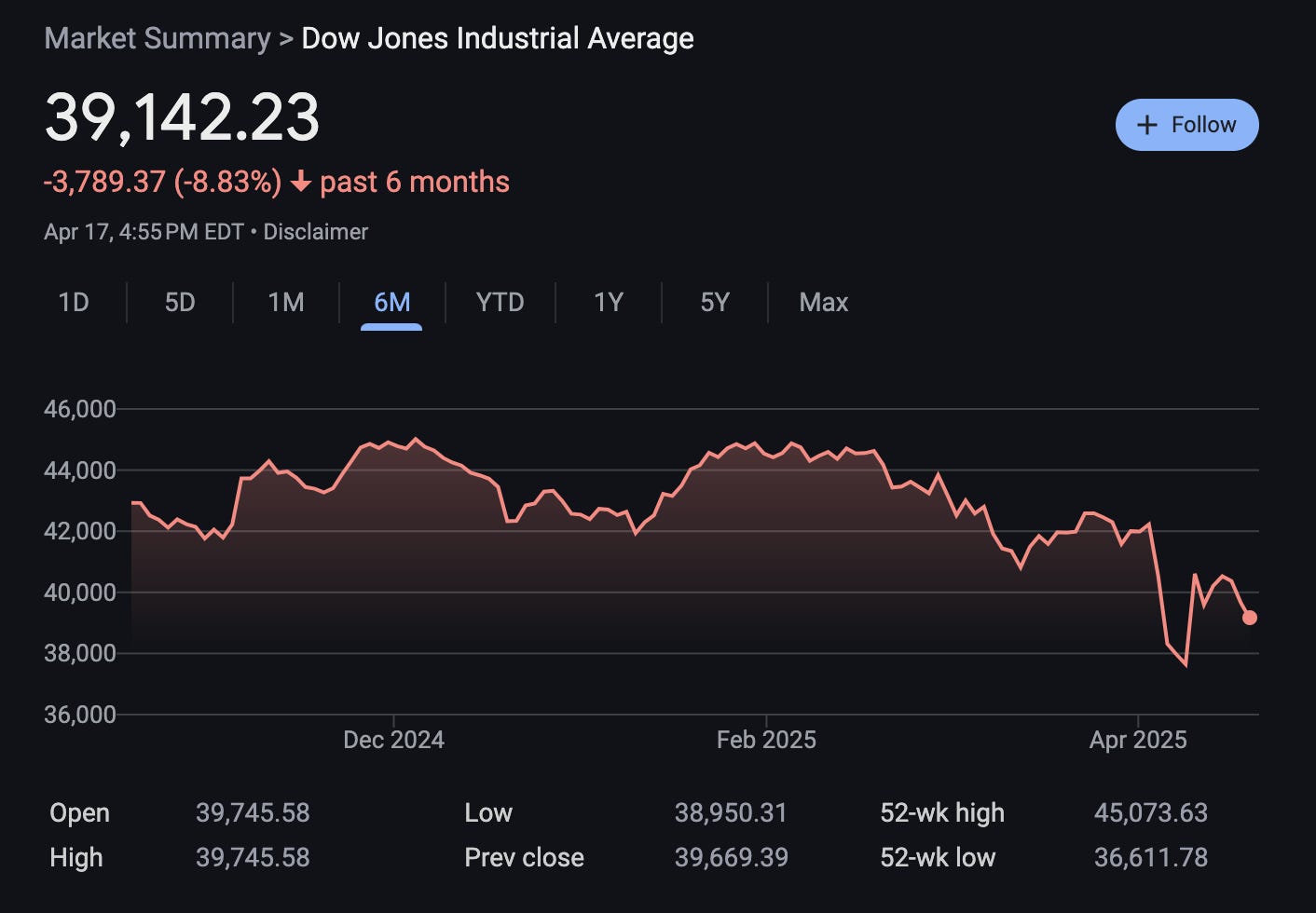Show the YTD chart range
The image size is (1316, 913).
(500, 302)
